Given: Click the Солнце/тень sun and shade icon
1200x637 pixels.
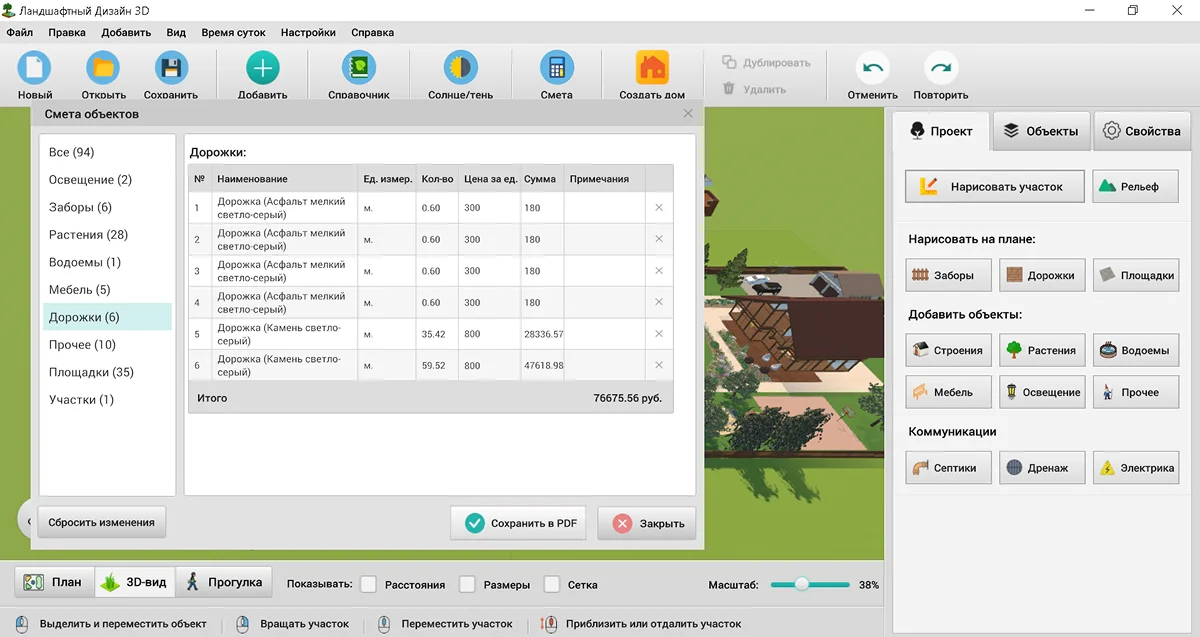Looking at the screenshot, I should [x=460, y=69].
